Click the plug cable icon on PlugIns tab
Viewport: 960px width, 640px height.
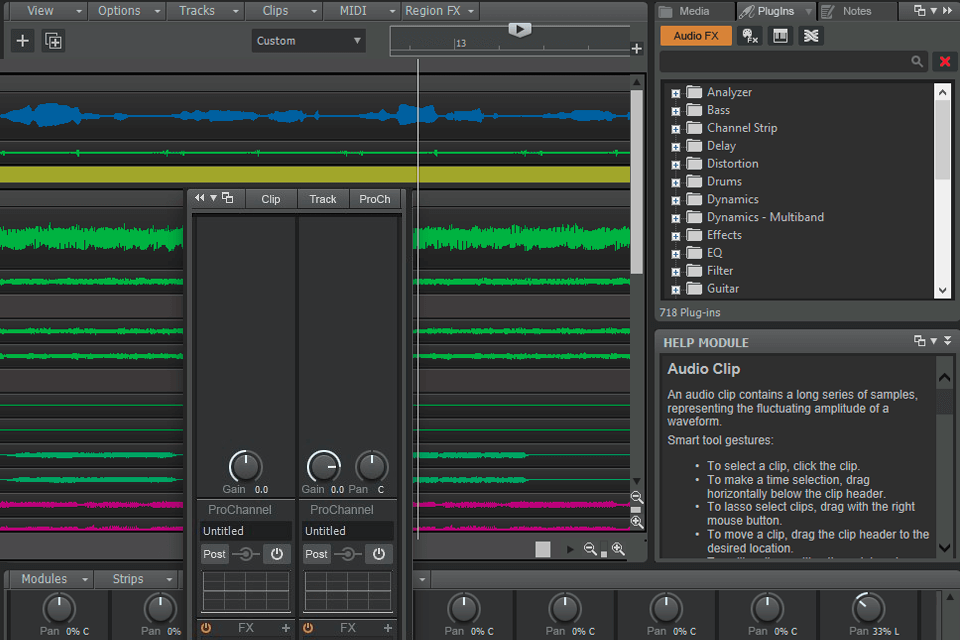(747, 11)
